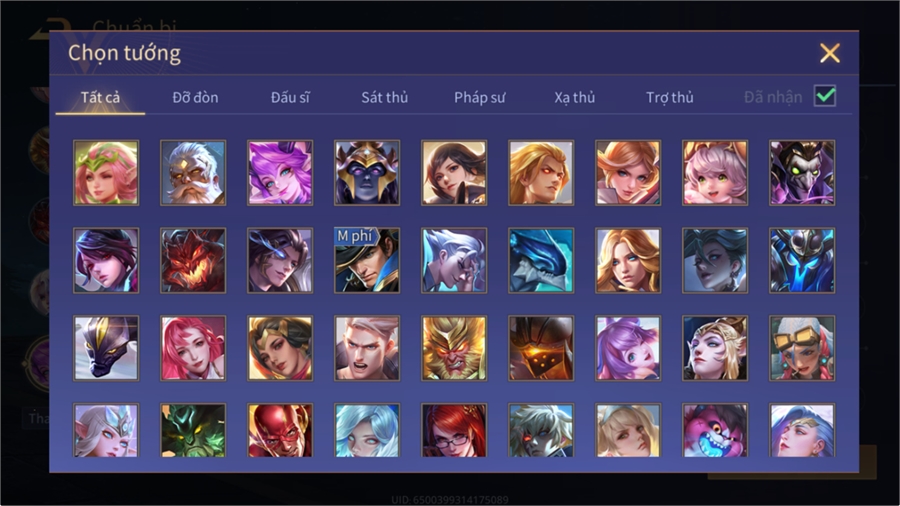Choose the hero tagged 'M phí'

pos(367,260)
